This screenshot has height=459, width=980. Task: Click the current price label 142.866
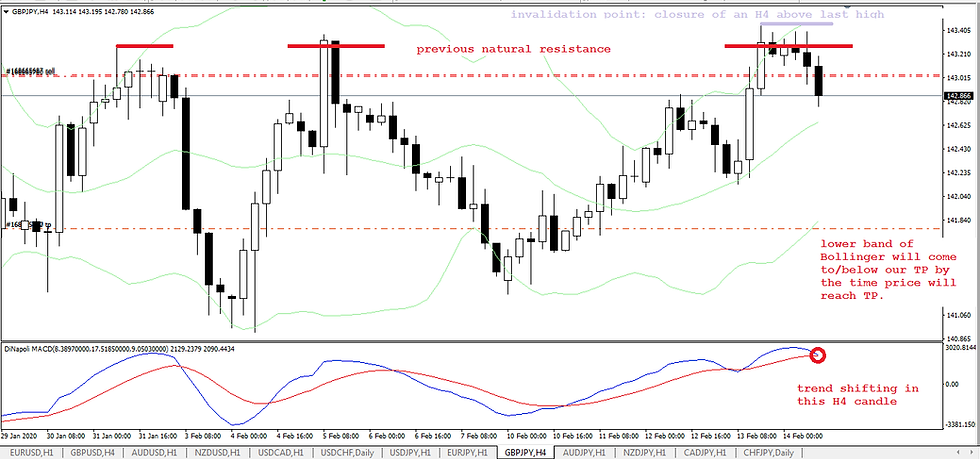[x=959, y=96]
